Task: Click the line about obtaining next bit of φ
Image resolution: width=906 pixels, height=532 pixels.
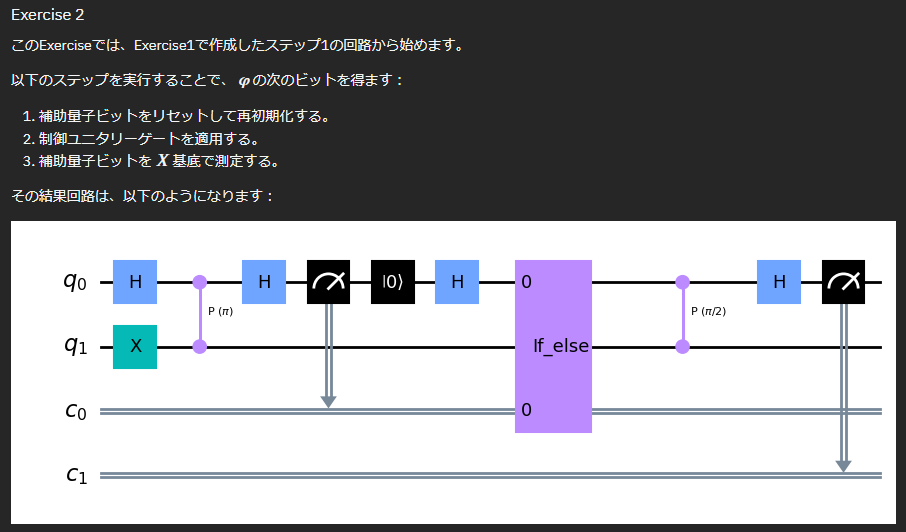Action: 206,80
